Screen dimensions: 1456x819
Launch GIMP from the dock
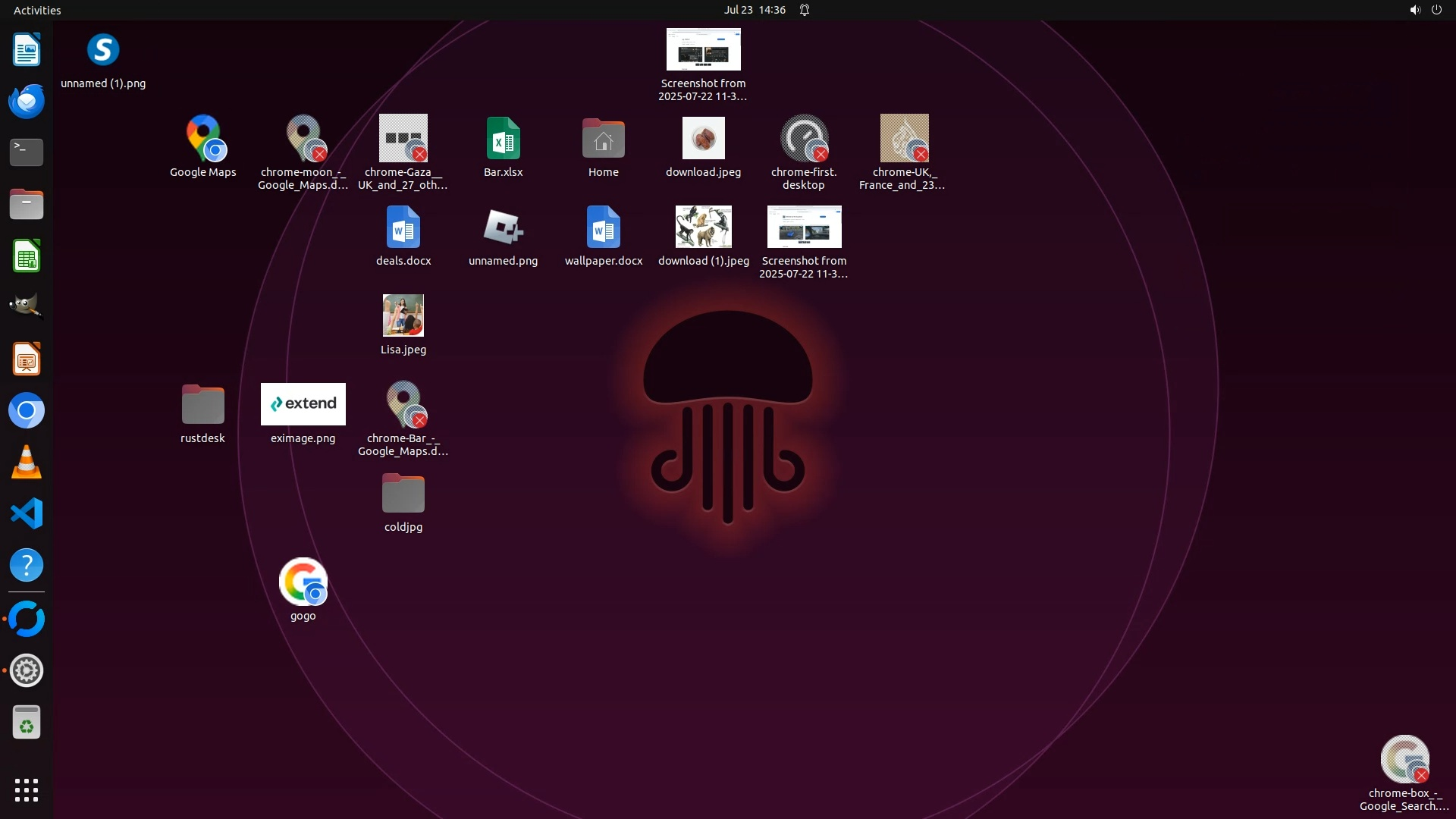27,307
